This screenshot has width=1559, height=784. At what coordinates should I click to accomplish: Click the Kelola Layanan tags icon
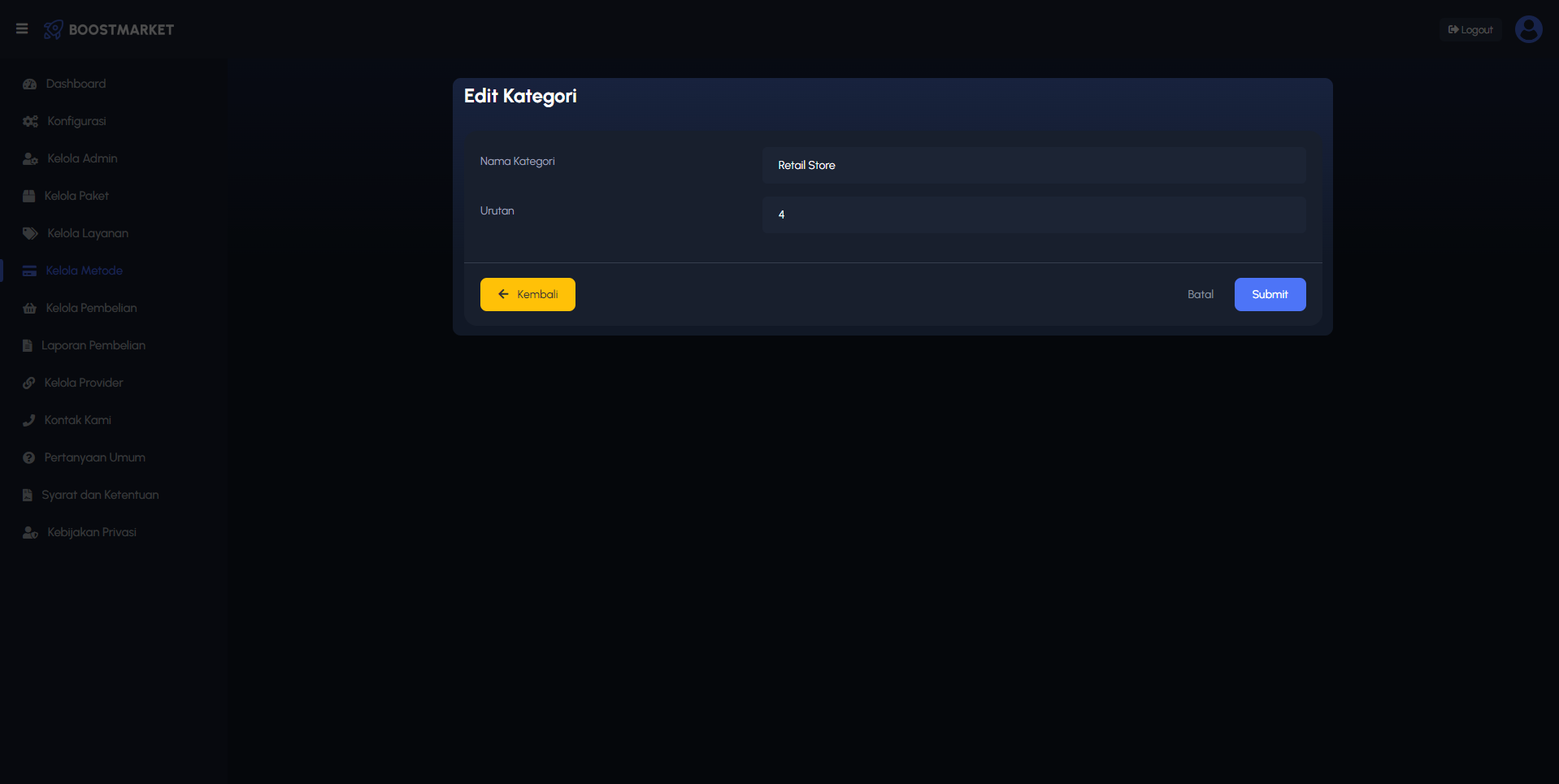click(x=31, y=233)
